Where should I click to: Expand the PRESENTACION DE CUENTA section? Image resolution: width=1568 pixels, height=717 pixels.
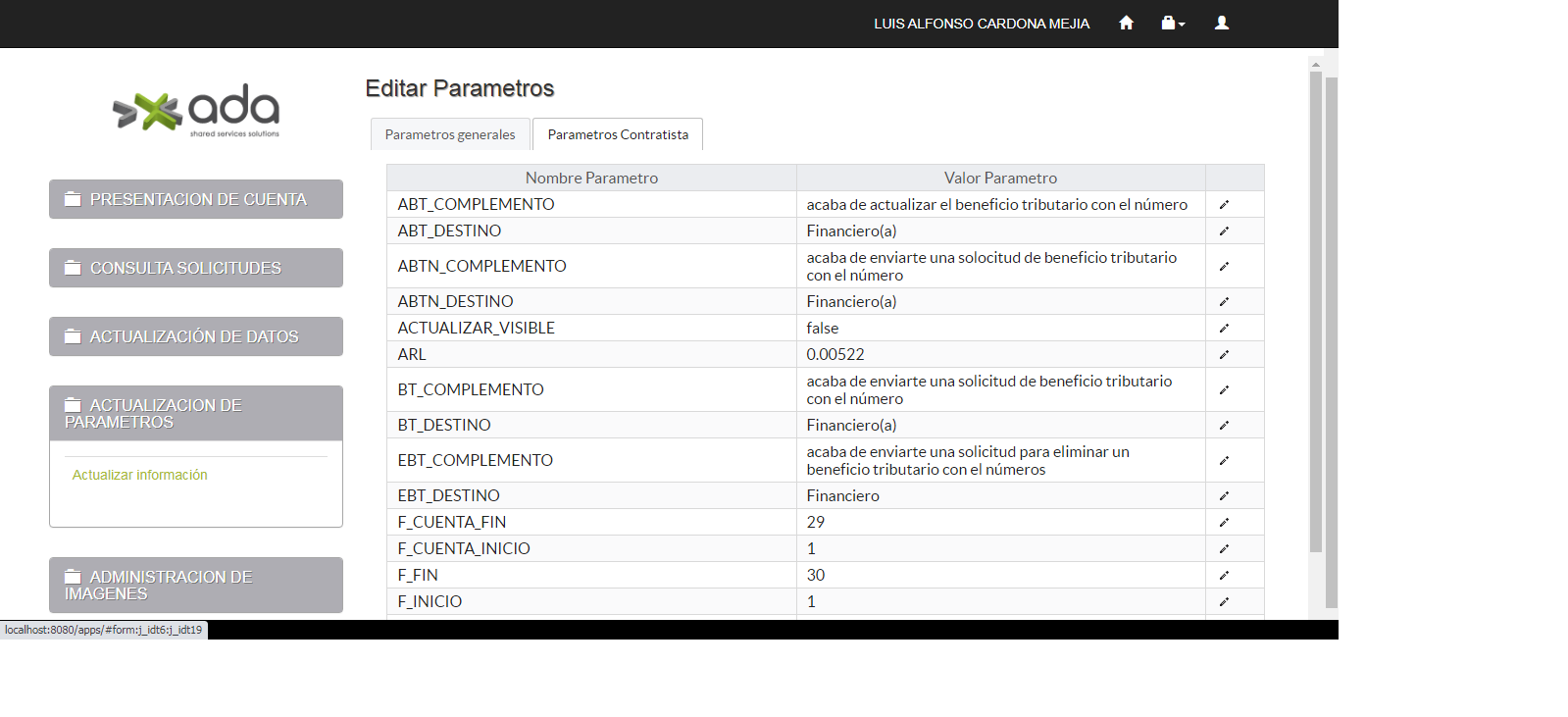196,199
